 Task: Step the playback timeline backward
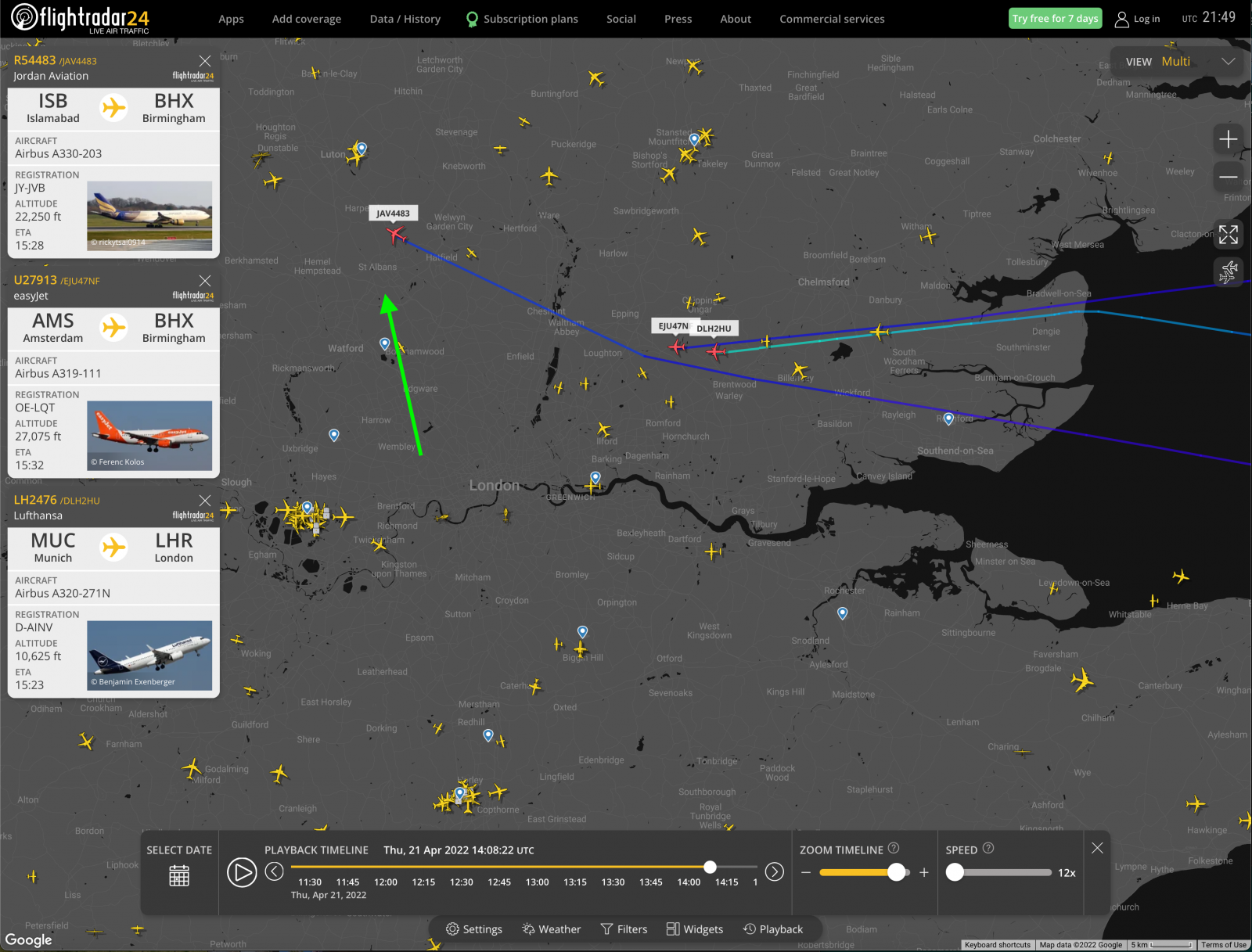pos(274,871)
